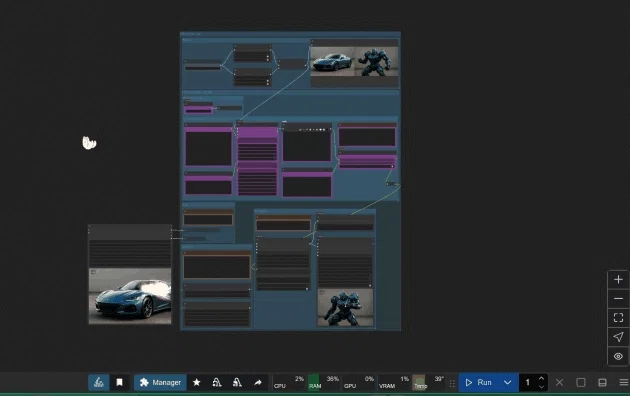This screenshot has width=630, height=396.
Task: Click the GPU usage monitor
Action: click(x=359, y=382)
